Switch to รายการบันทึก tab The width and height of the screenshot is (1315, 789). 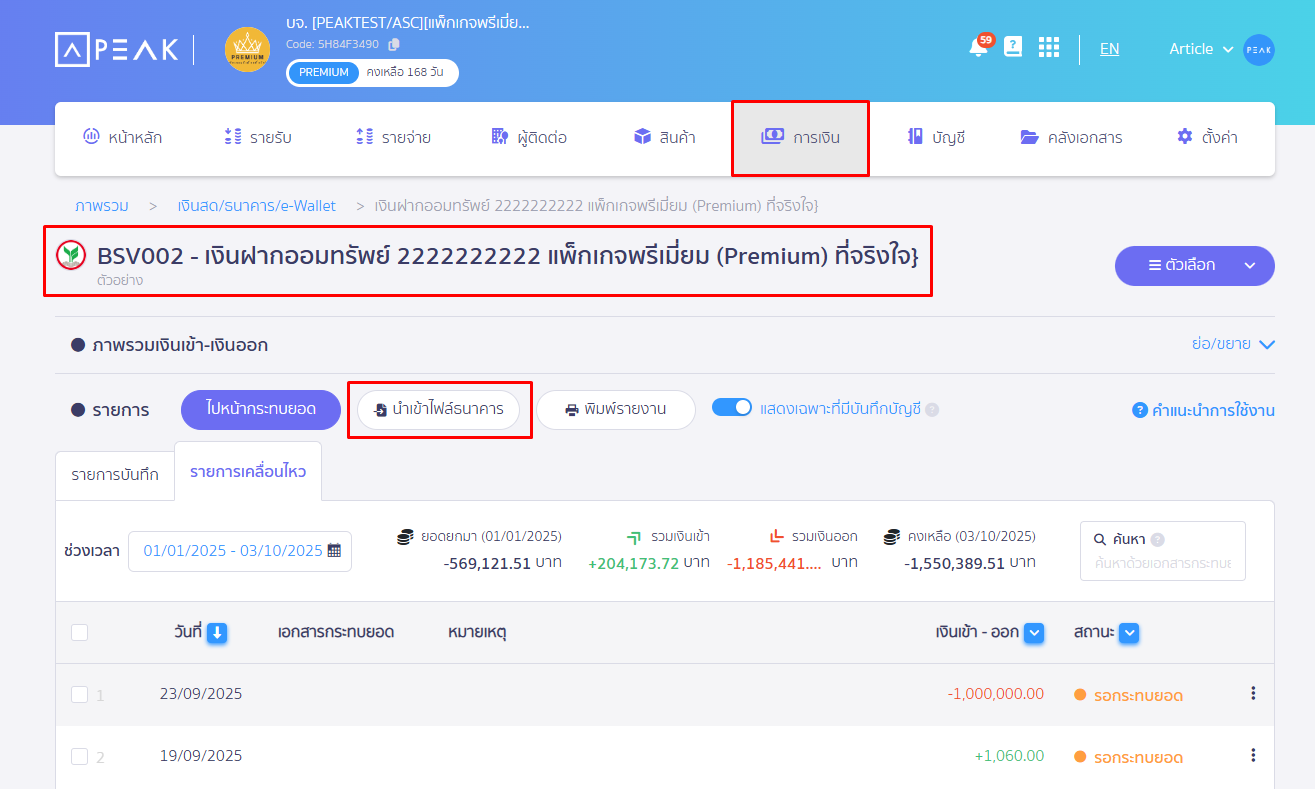[115, 474]
